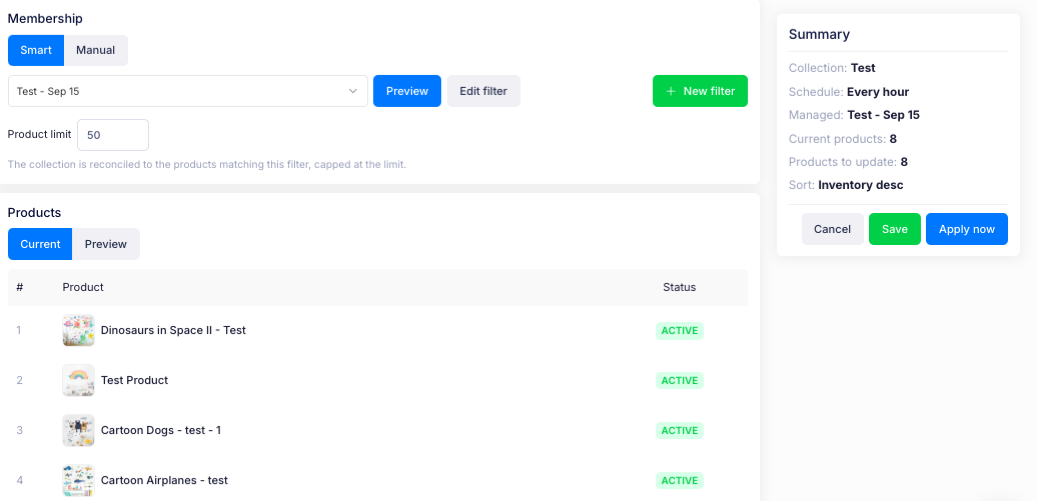Click ACTIVE badge for Cartoon Dogs
This screenshot has width=1038, height=501.
coord(679,431)
